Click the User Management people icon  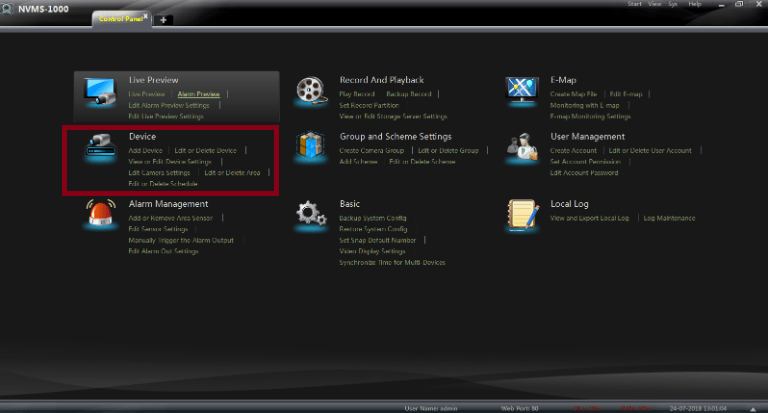[x=522, y=148]
